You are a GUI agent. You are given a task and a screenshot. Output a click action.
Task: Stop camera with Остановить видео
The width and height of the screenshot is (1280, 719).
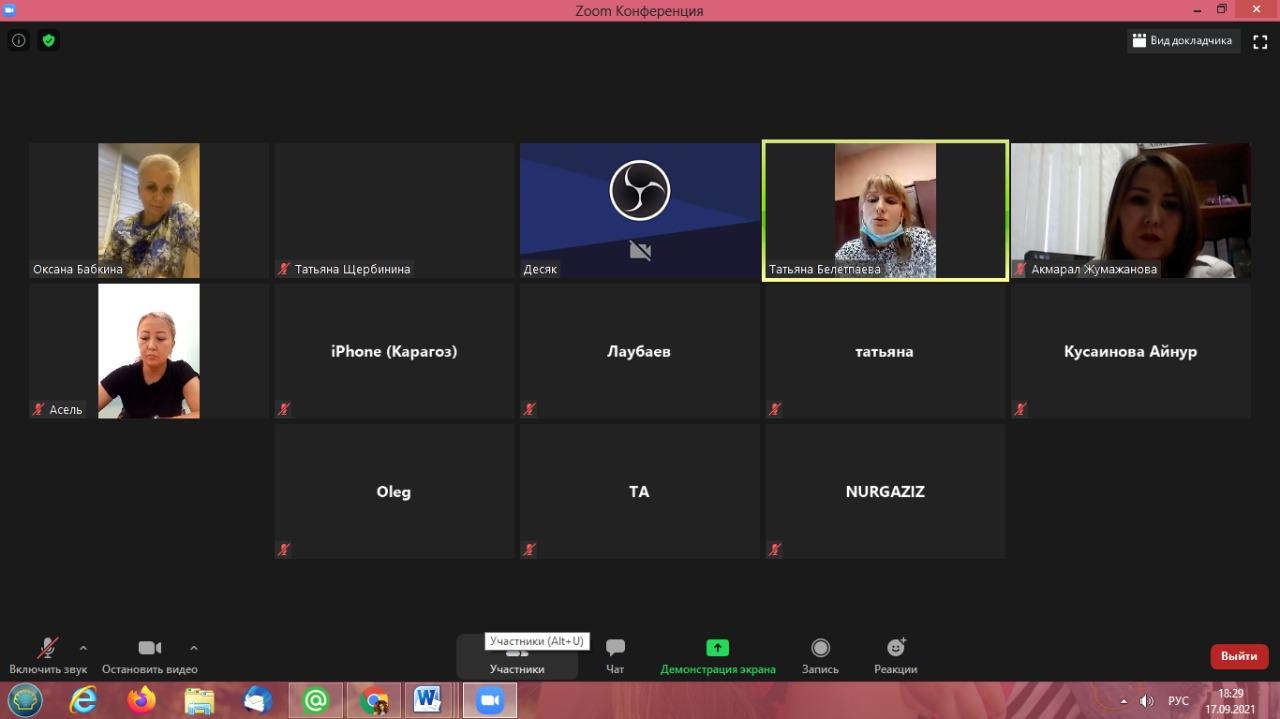(x=149, y=656)
